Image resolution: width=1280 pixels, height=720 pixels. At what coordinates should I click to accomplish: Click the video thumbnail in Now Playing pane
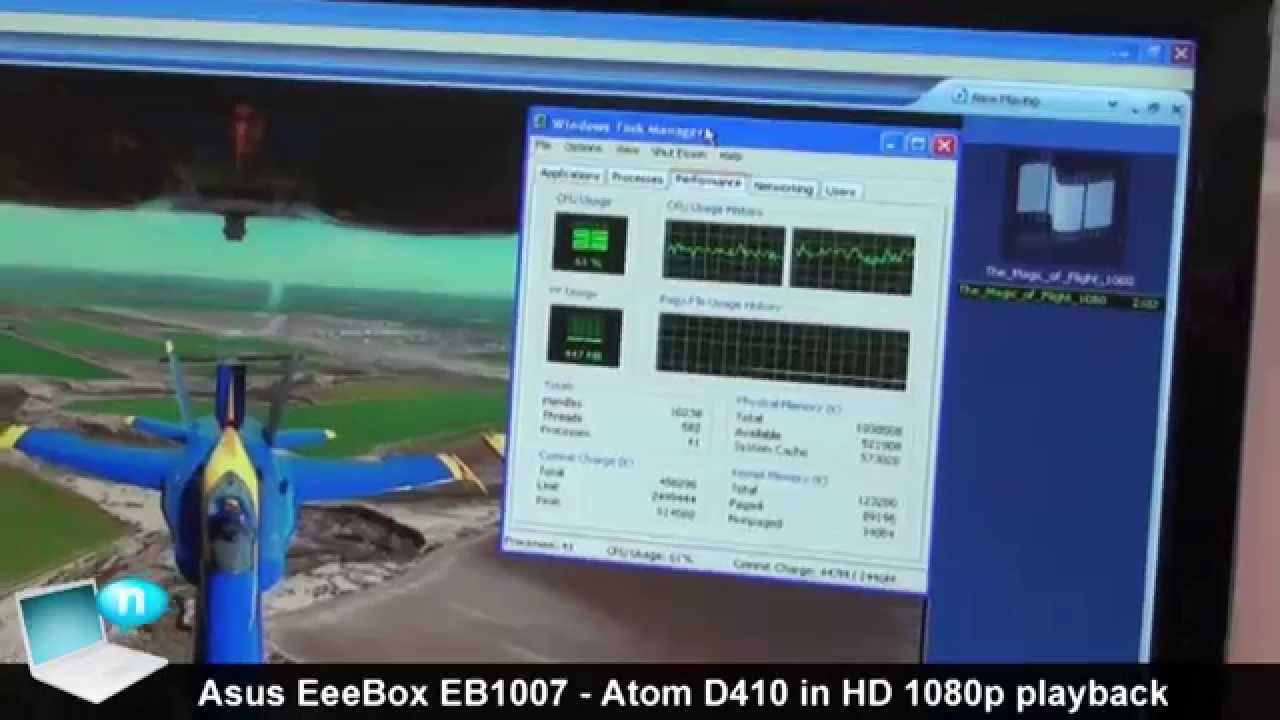pos(1065,208)
